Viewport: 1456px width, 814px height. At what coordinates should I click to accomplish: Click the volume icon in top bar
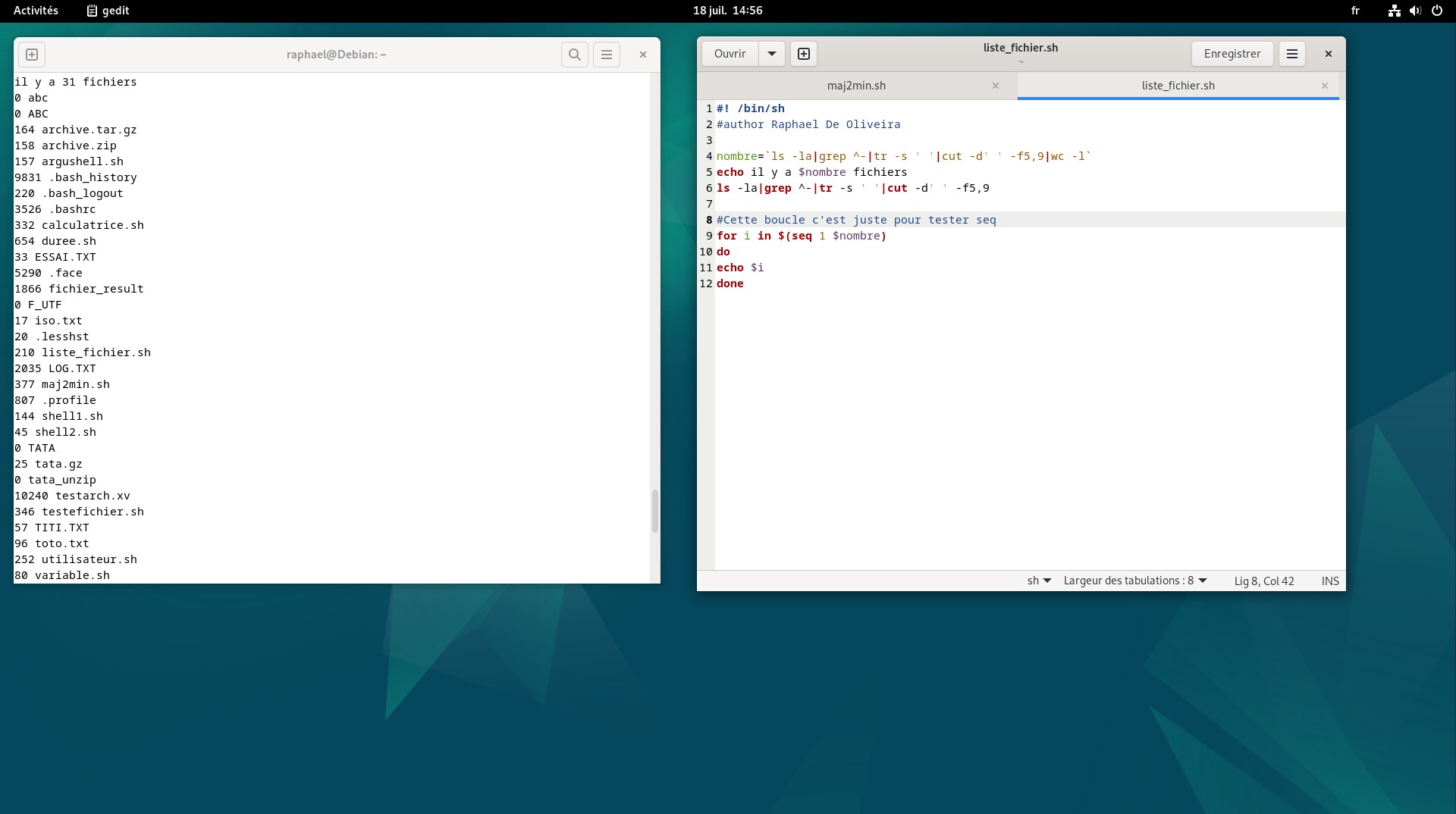[1415, 11]
